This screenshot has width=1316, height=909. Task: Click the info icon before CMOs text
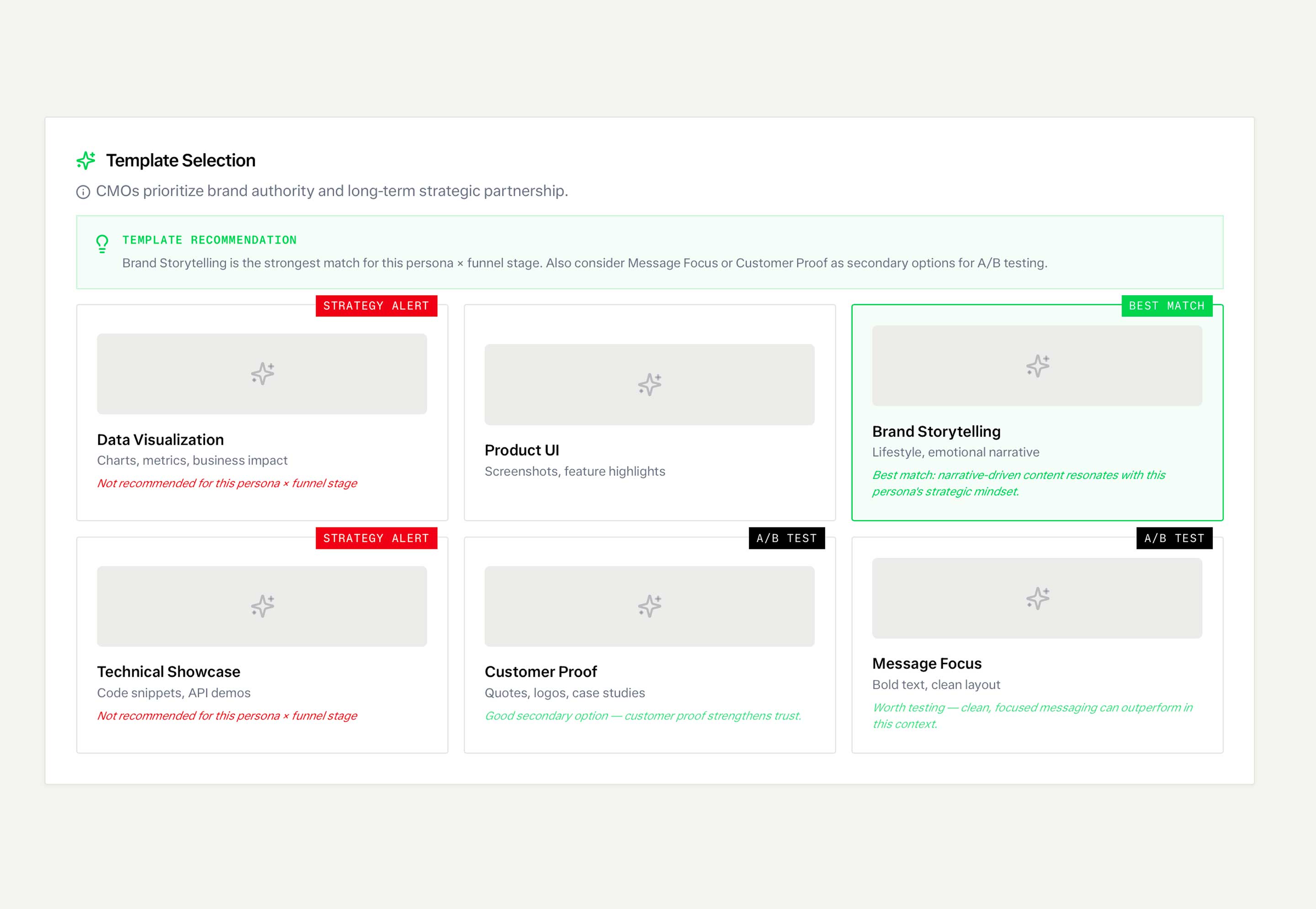83,192
